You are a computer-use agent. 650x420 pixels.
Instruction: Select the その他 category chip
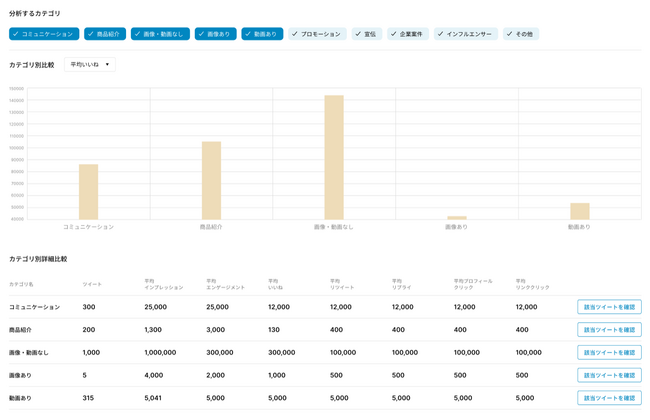coord(520,34)
